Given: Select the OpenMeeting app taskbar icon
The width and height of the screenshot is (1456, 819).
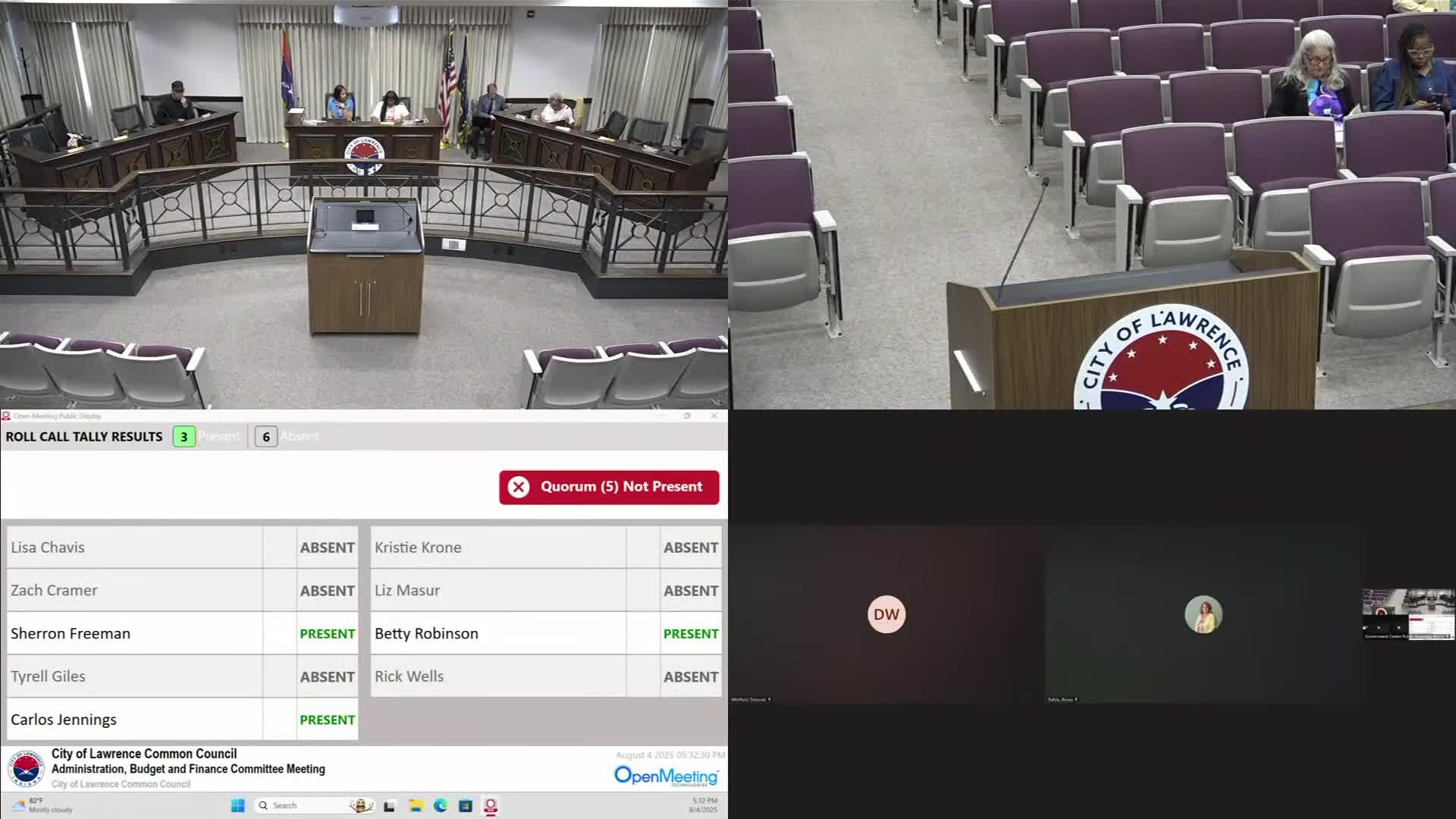Looking at the screenshot, I should (x=491, y=805).
